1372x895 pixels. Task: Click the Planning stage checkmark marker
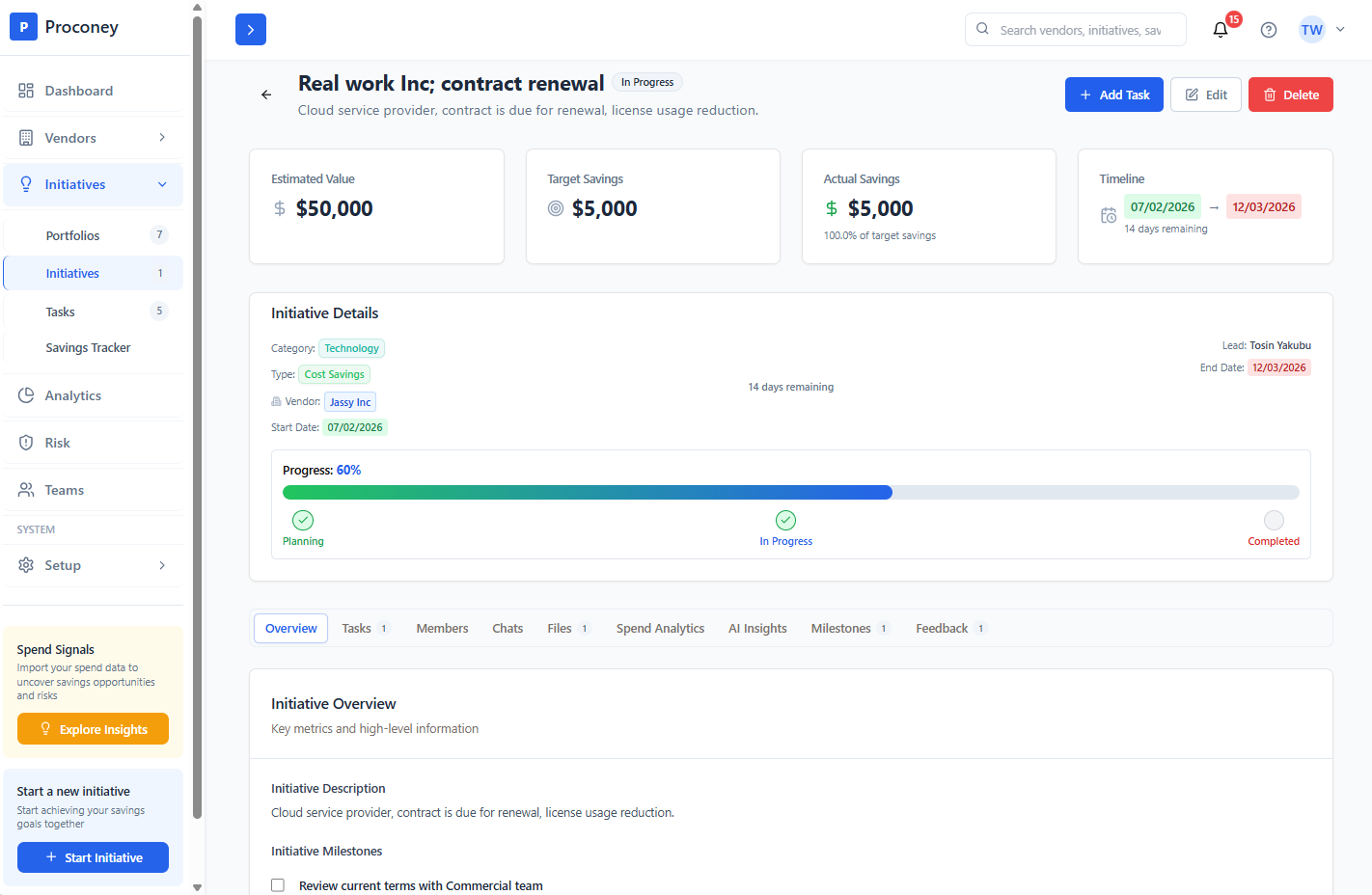coord(303,521)
